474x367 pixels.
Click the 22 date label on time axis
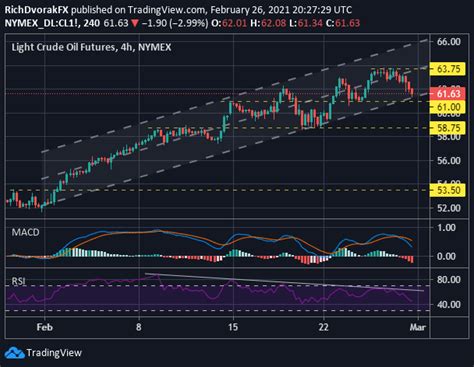tap(323, 327)
